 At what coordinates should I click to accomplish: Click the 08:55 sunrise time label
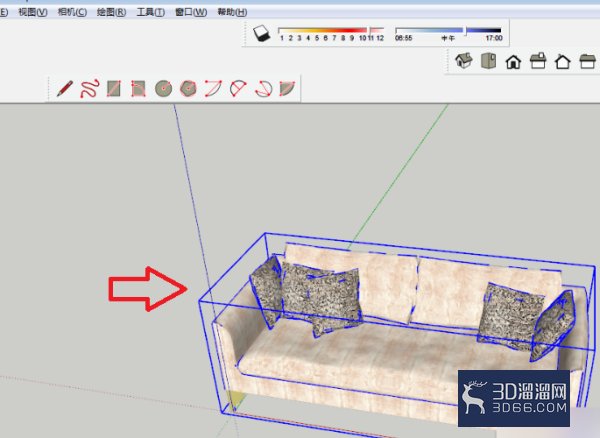403,38
